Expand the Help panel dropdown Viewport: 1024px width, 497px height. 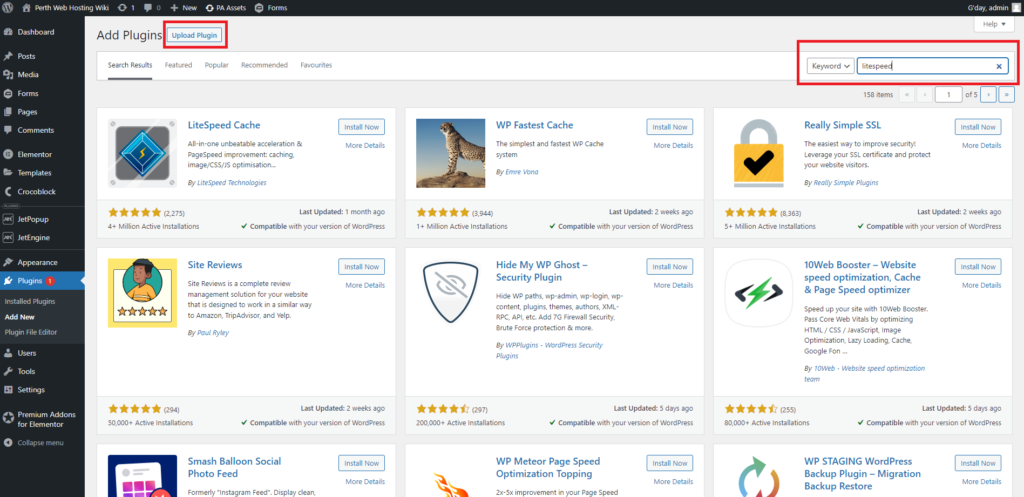coord(994,24)
